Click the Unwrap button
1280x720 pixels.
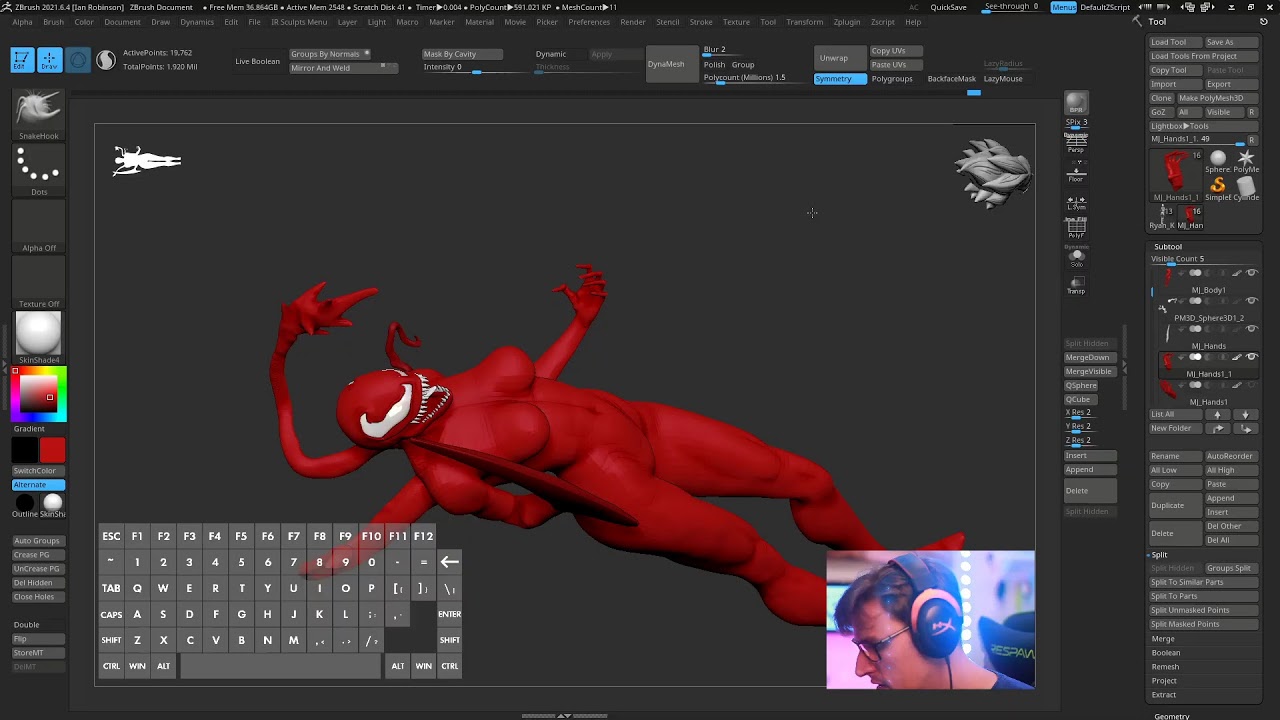point(840,58)
